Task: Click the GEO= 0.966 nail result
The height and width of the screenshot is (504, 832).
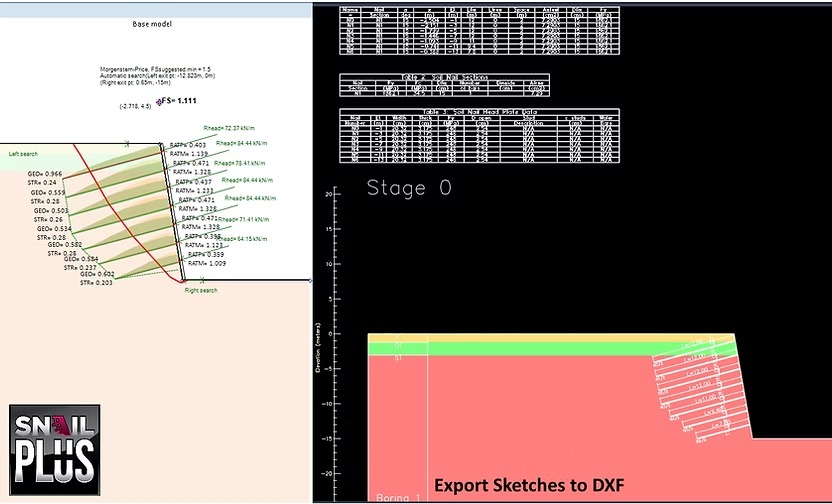Action: point(45,173)
